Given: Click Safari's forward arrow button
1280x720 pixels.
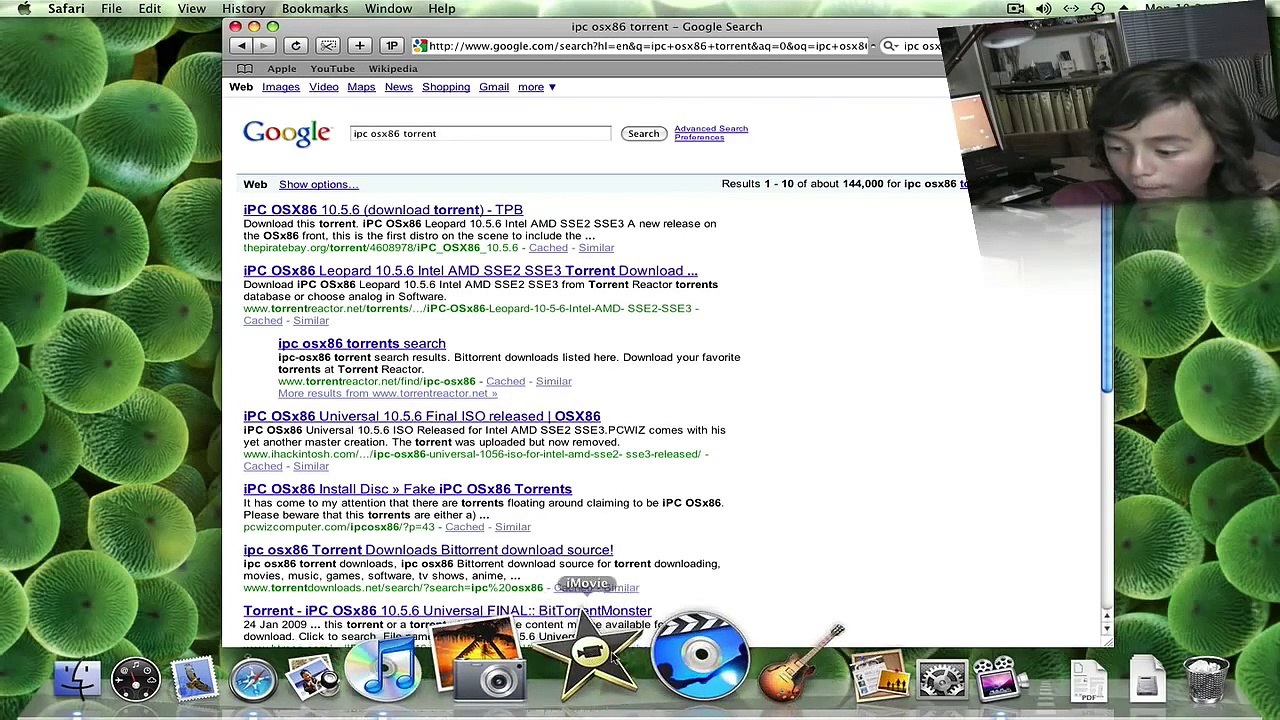Looking at the screenshot, I should (263, 46).
